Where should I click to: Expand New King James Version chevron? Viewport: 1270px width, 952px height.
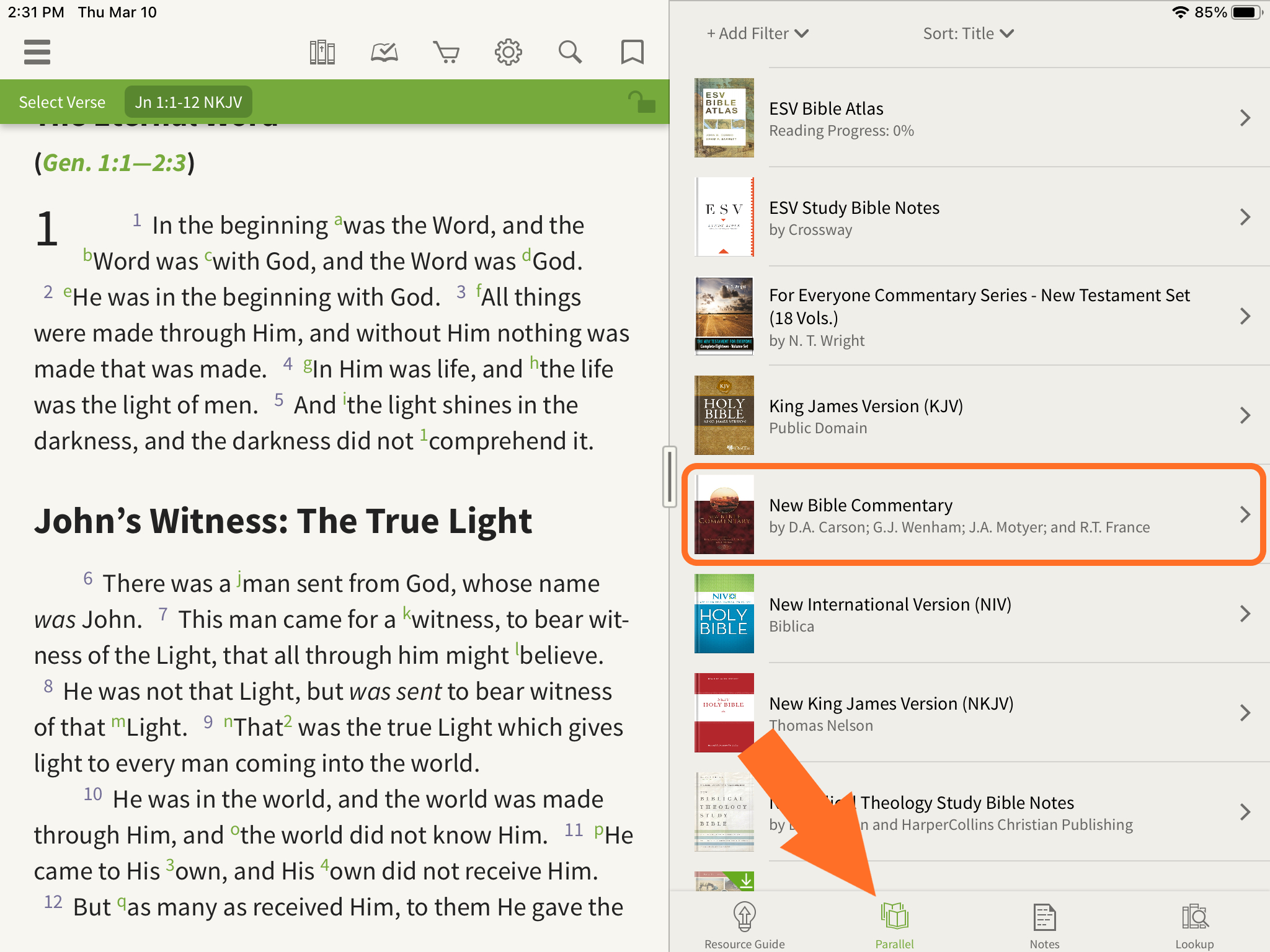[1245, 713]
